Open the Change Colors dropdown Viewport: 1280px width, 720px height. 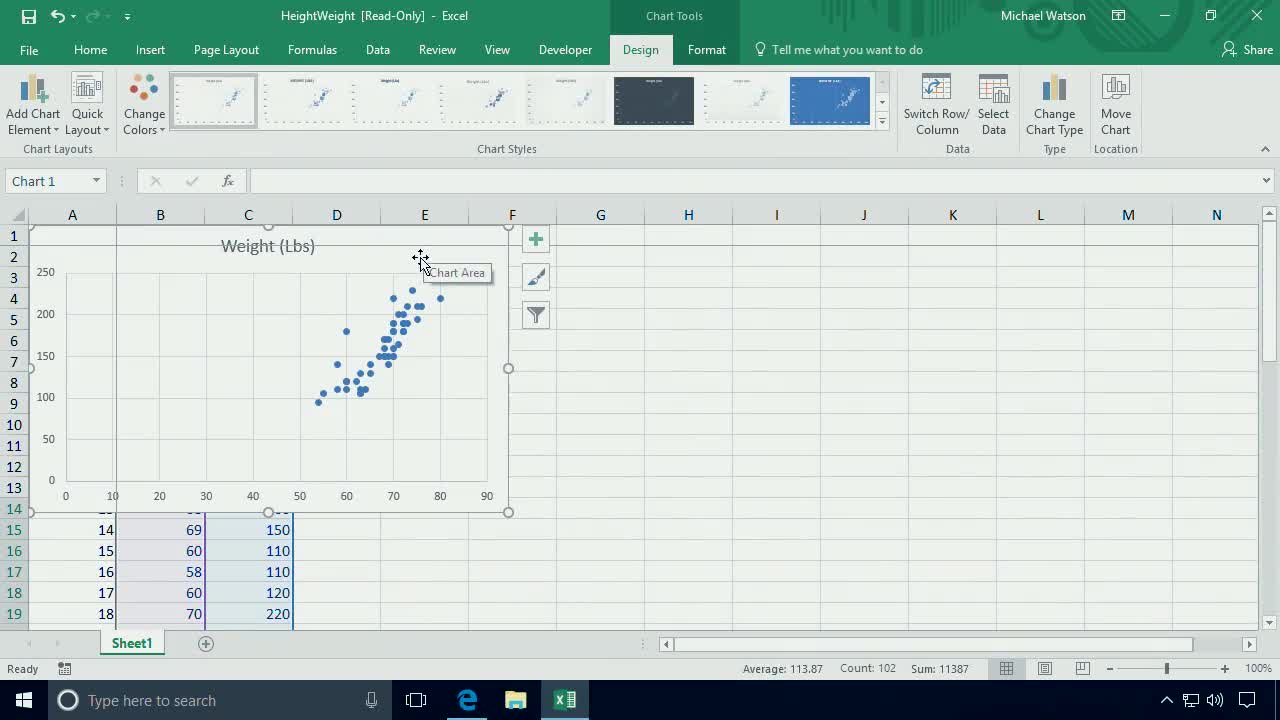click(x=144, y=105)
